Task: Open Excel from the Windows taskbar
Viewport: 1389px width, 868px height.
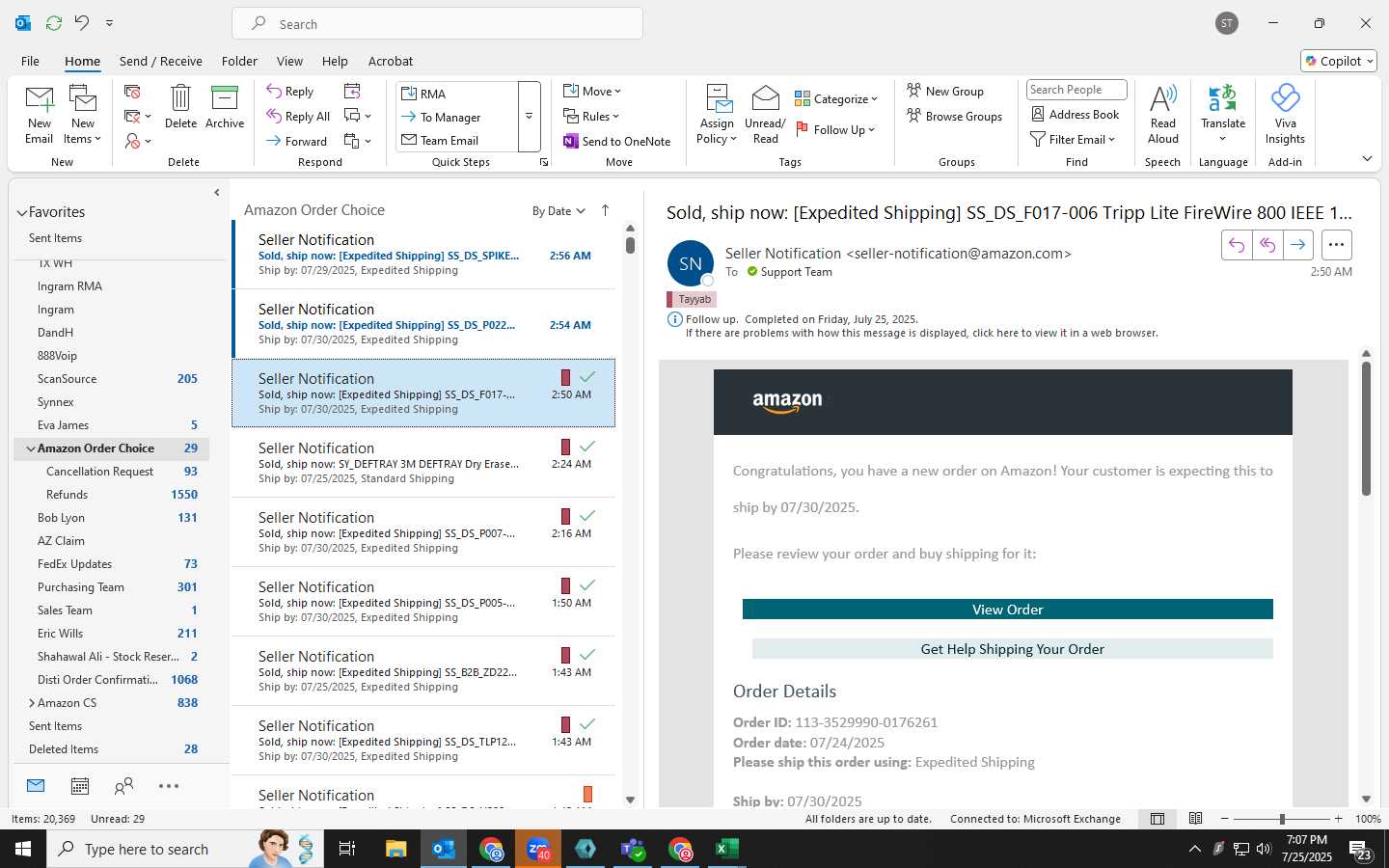Action: coord(726,849)
